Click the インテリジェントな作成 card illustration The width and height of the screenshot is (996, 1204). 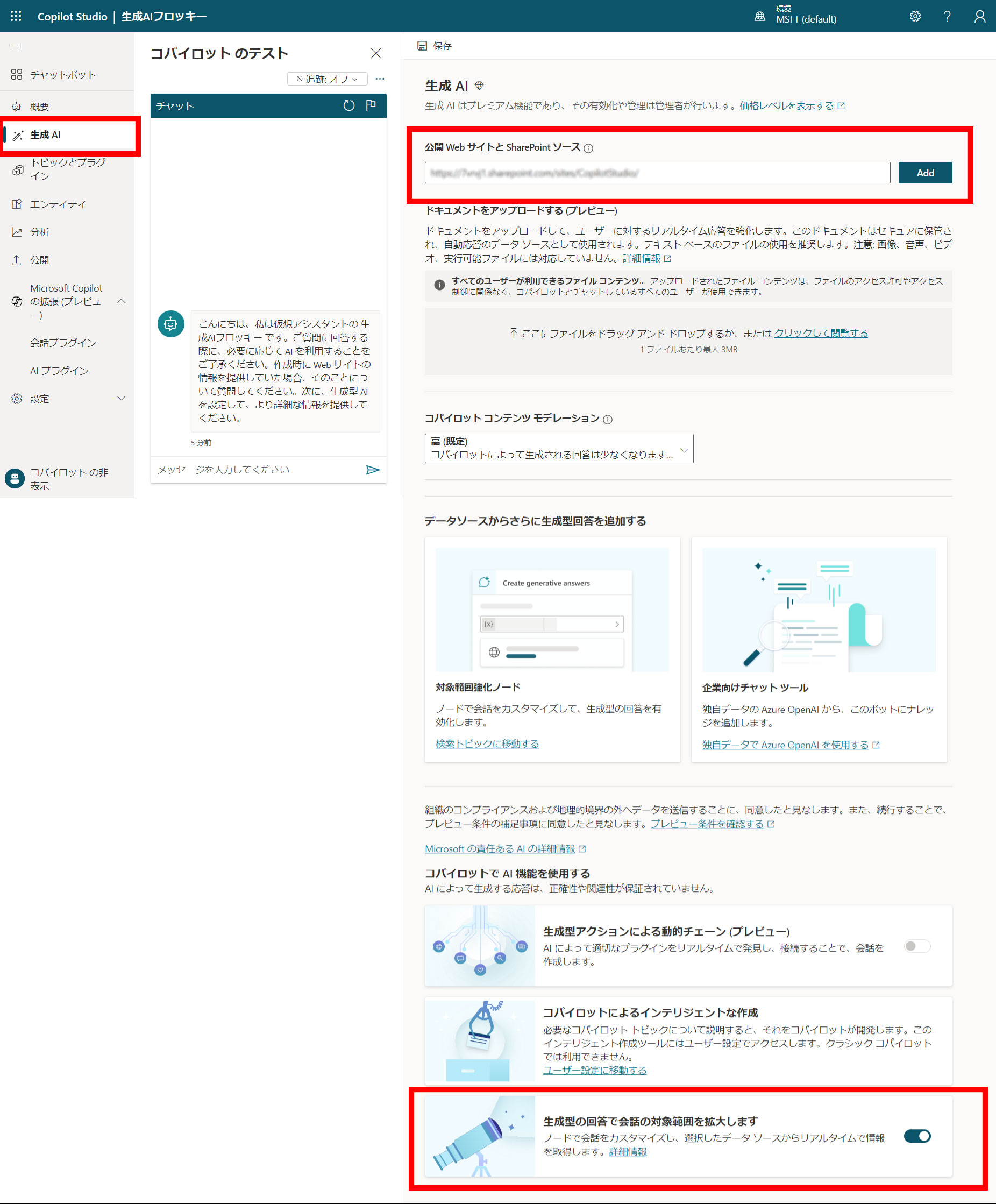(x=480, y=1040)
